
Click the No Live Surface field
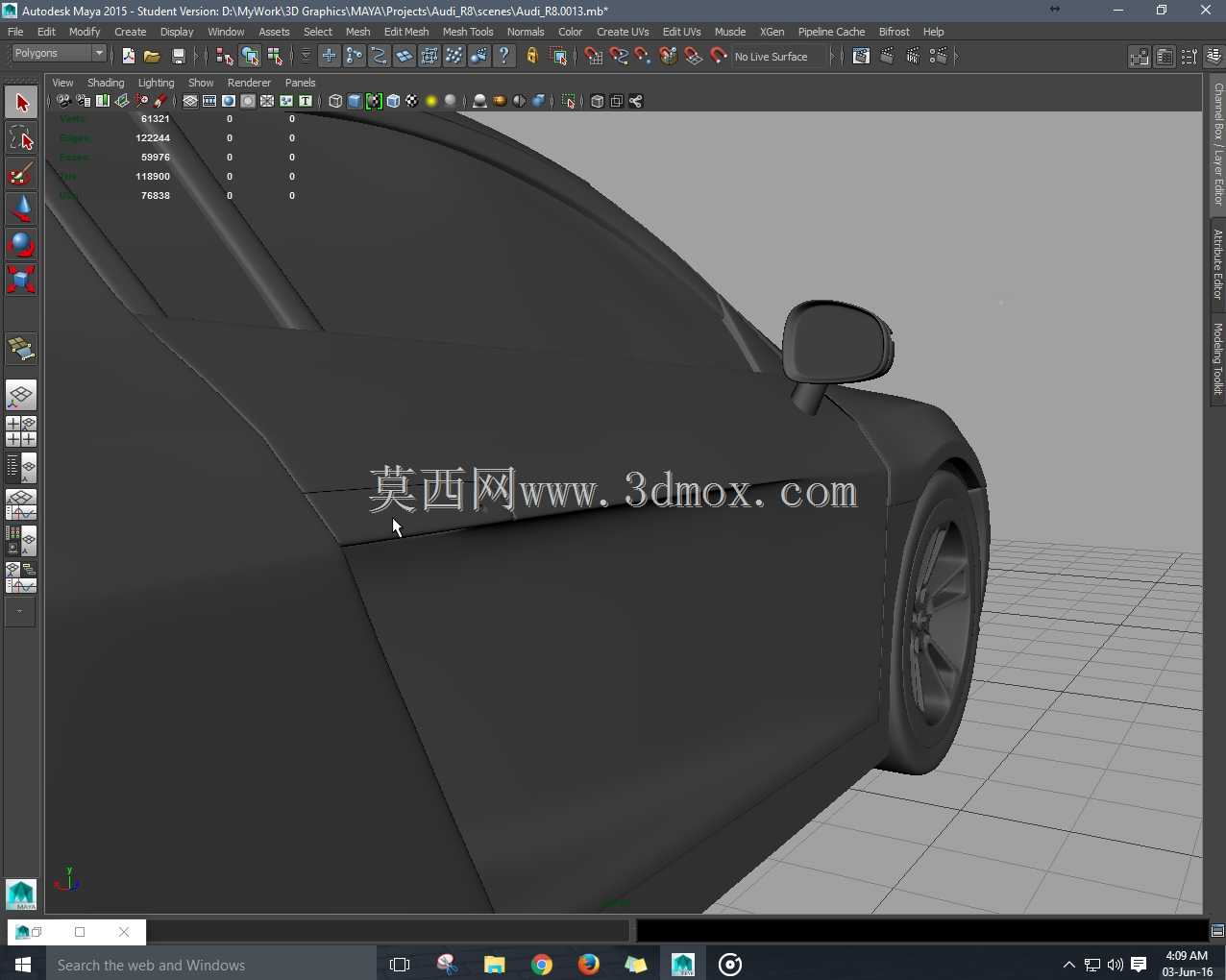[x=778, y=57]
